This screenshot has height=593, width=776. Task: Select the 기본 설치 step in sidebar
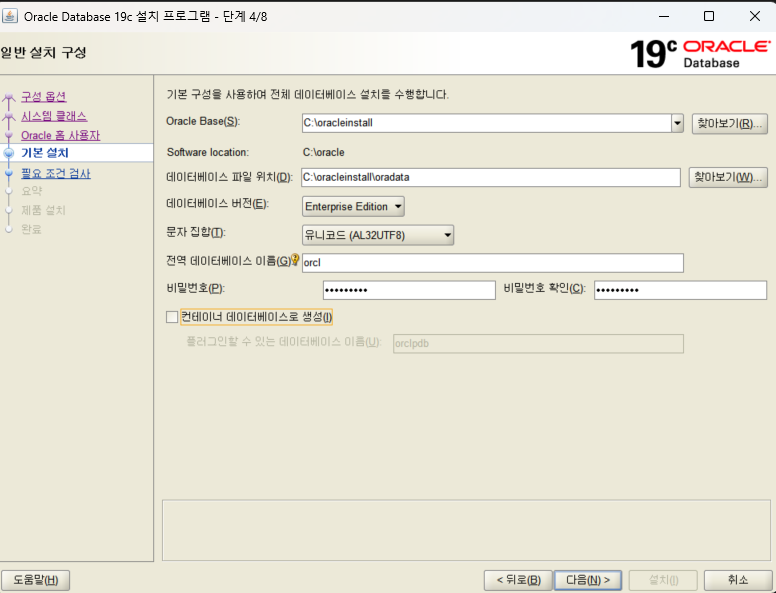point(45,153)
